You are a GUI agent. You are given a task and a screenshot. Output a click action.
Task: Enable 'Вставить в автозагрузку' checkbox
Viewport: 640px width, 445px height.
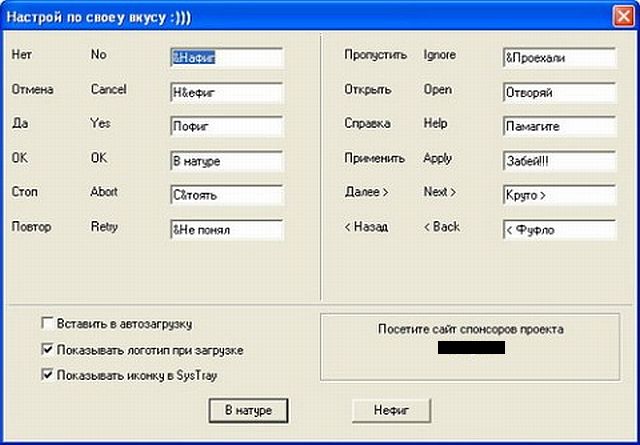click(x=47, y=324)
